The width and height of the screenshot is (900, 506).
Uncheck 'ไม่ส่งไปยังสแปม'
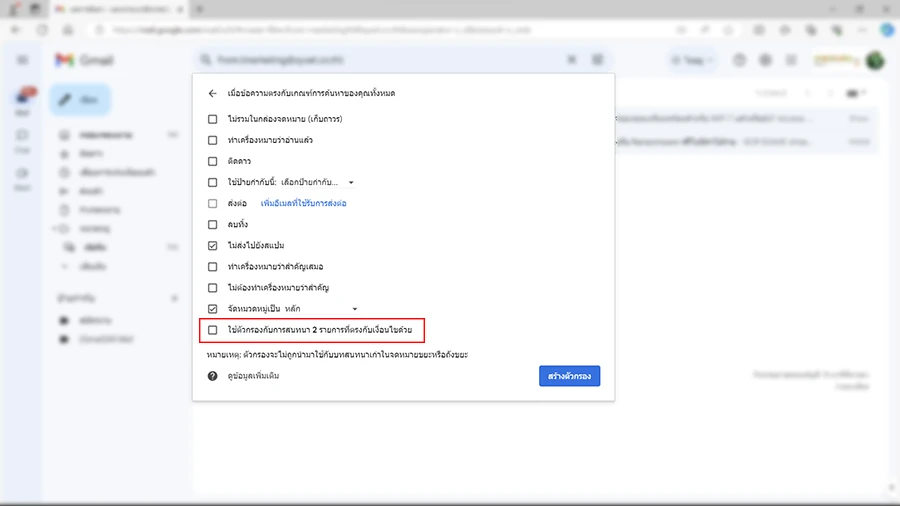click(x=212, y=245)
